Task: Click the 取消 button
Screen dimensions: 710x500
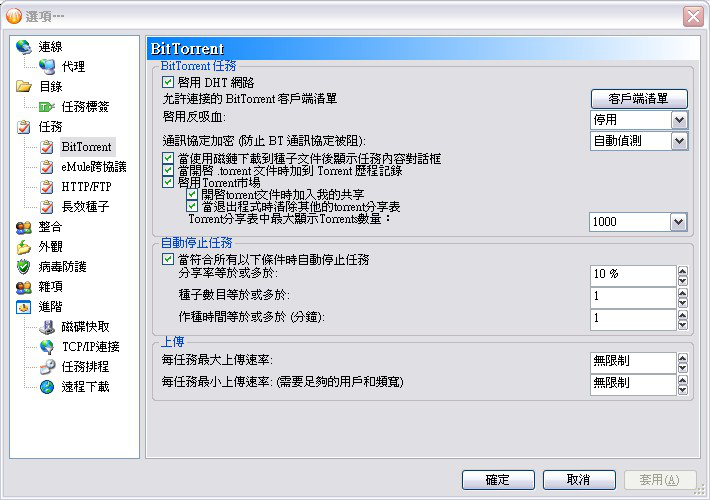Action: tap(579, 480)
